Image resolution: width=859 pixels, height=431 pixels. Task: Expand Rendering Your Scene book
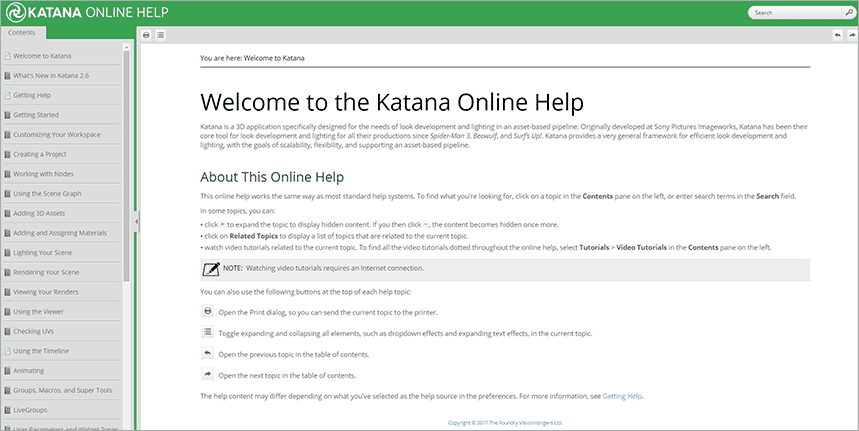[46, 273]
